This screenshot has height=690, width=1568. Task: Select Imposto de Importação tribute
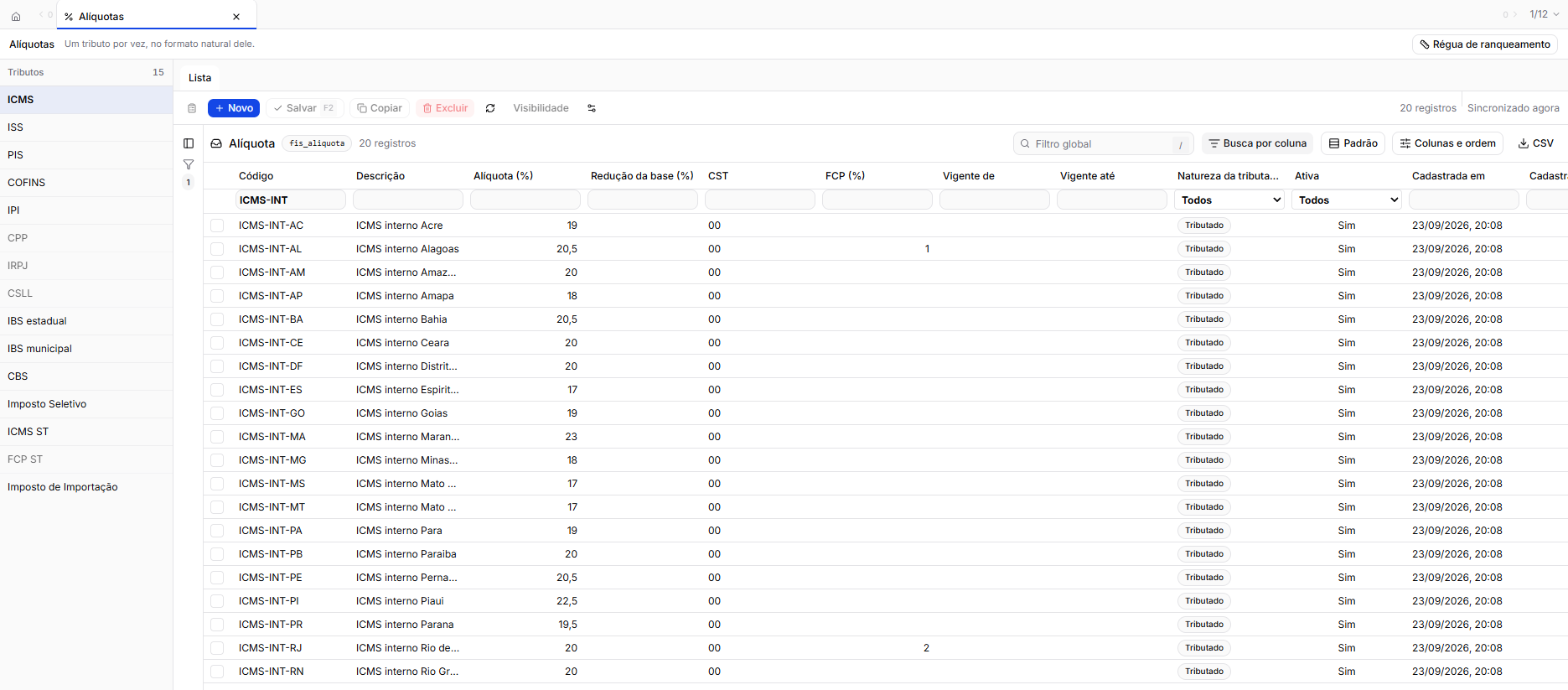86,487
